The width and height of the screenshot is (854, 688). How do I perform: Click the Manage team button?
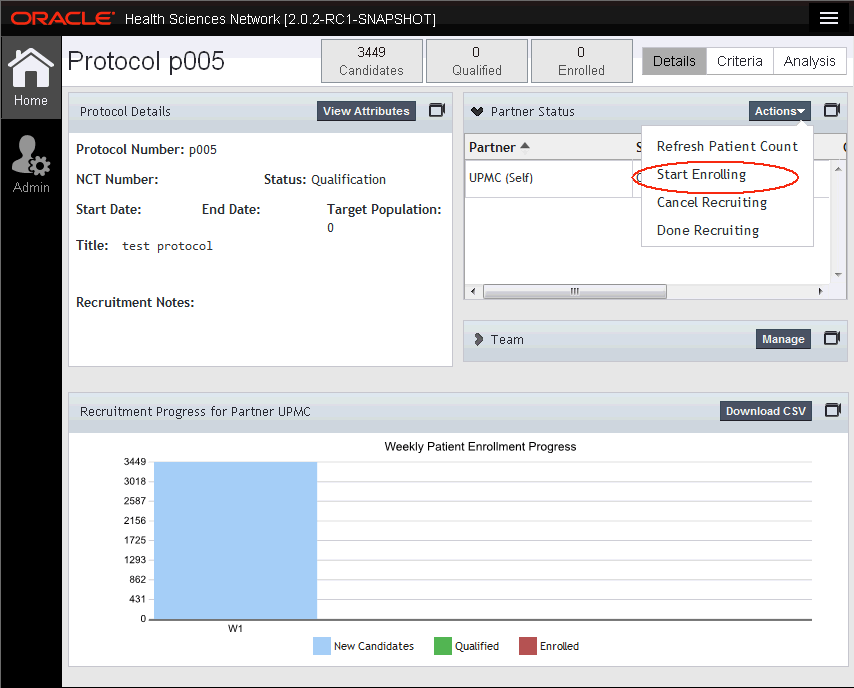783,339
